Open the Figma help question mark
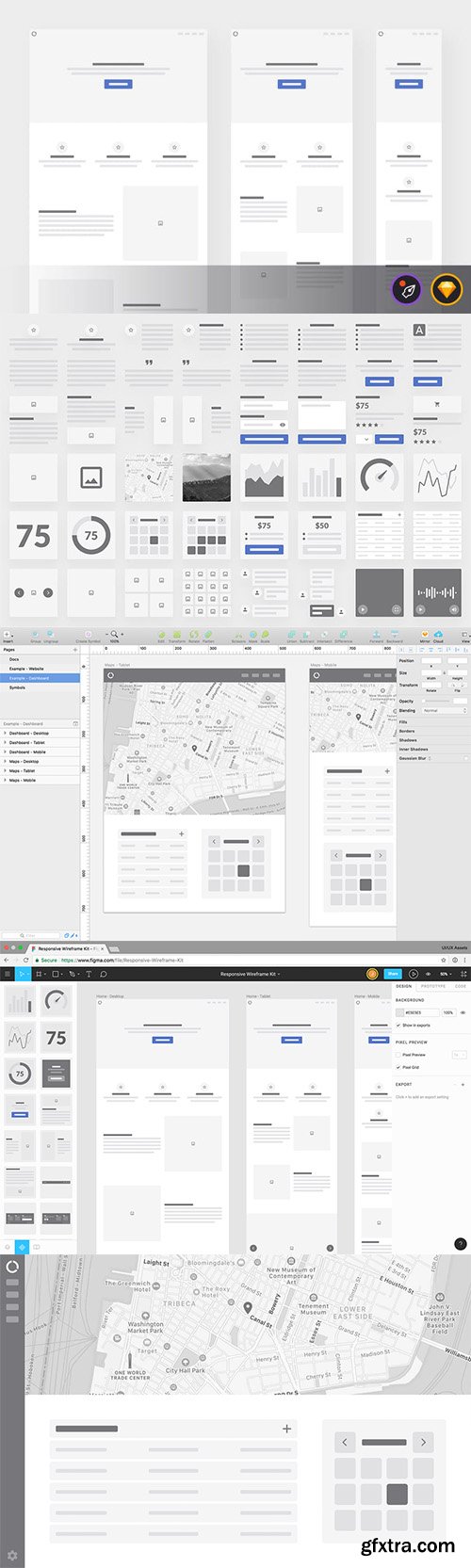Screen dimensions: 471x1568 [x=461, y=1243]
